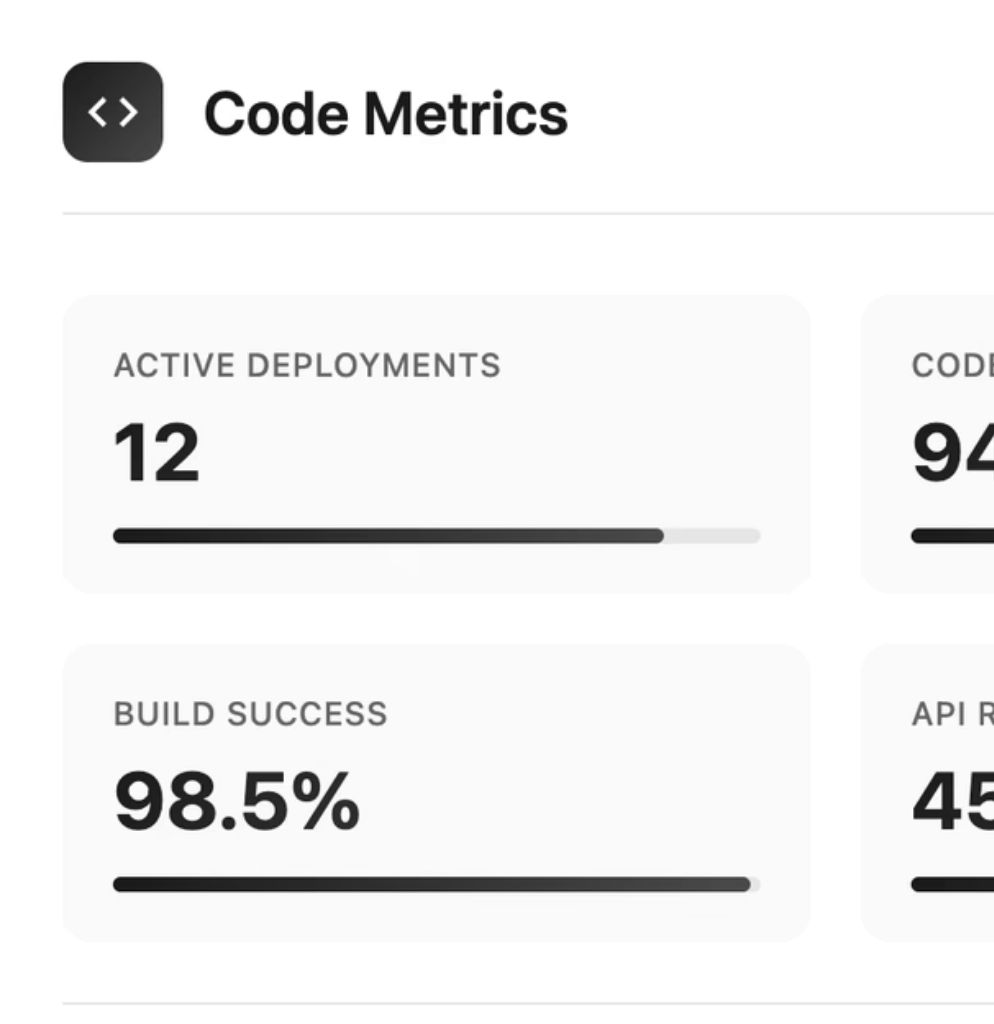Screen dimensions: 994x1024
Task: Click the cut-off 94 metric value
Action: pos(951,453)
